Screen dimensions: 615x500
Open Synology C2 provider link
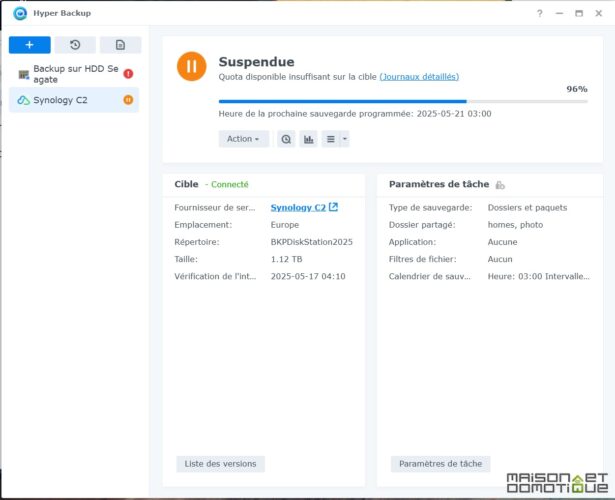pyautogui.click(x=298, y=207)
